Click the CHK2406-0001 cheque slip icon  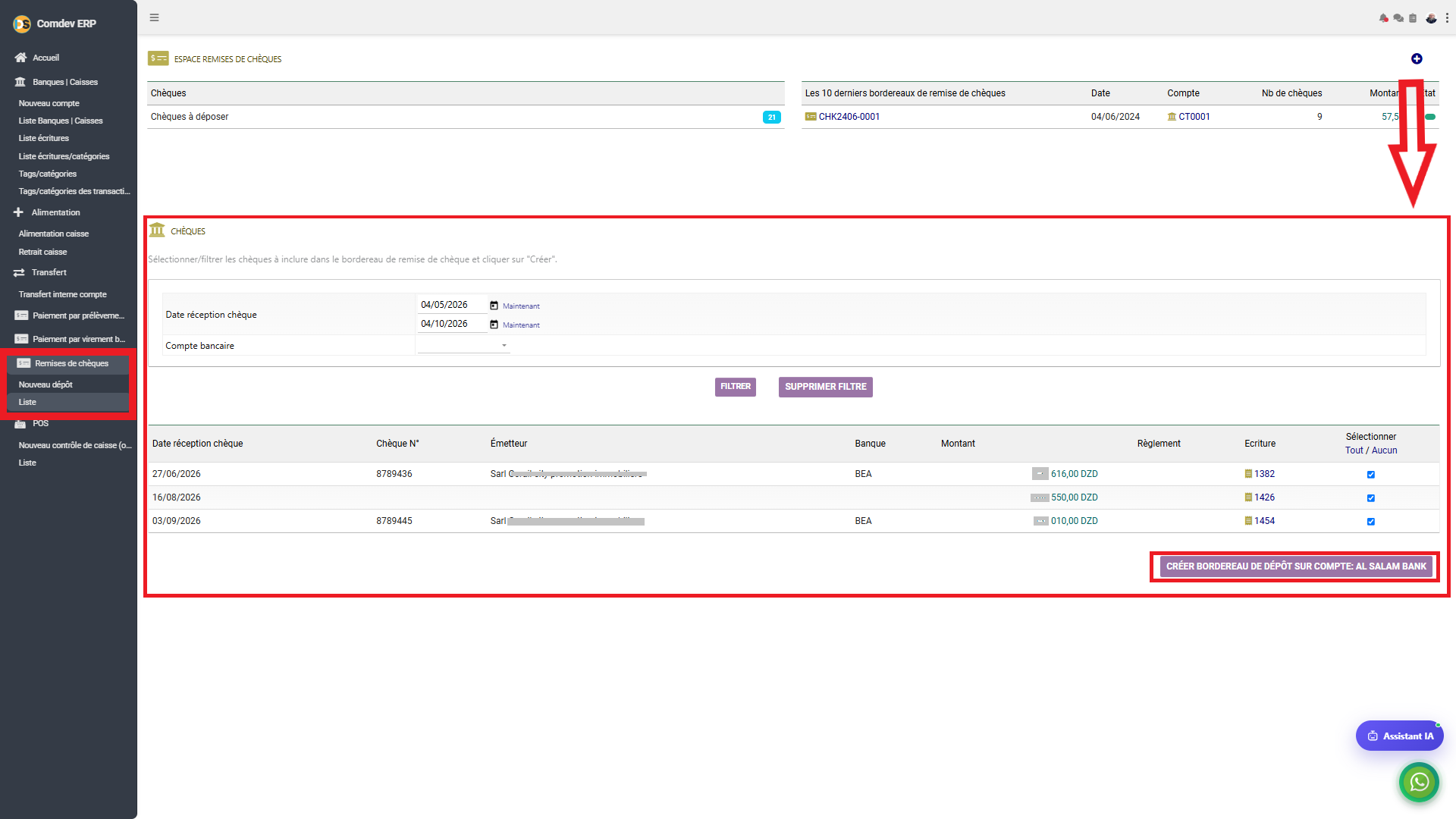[811, 117]
